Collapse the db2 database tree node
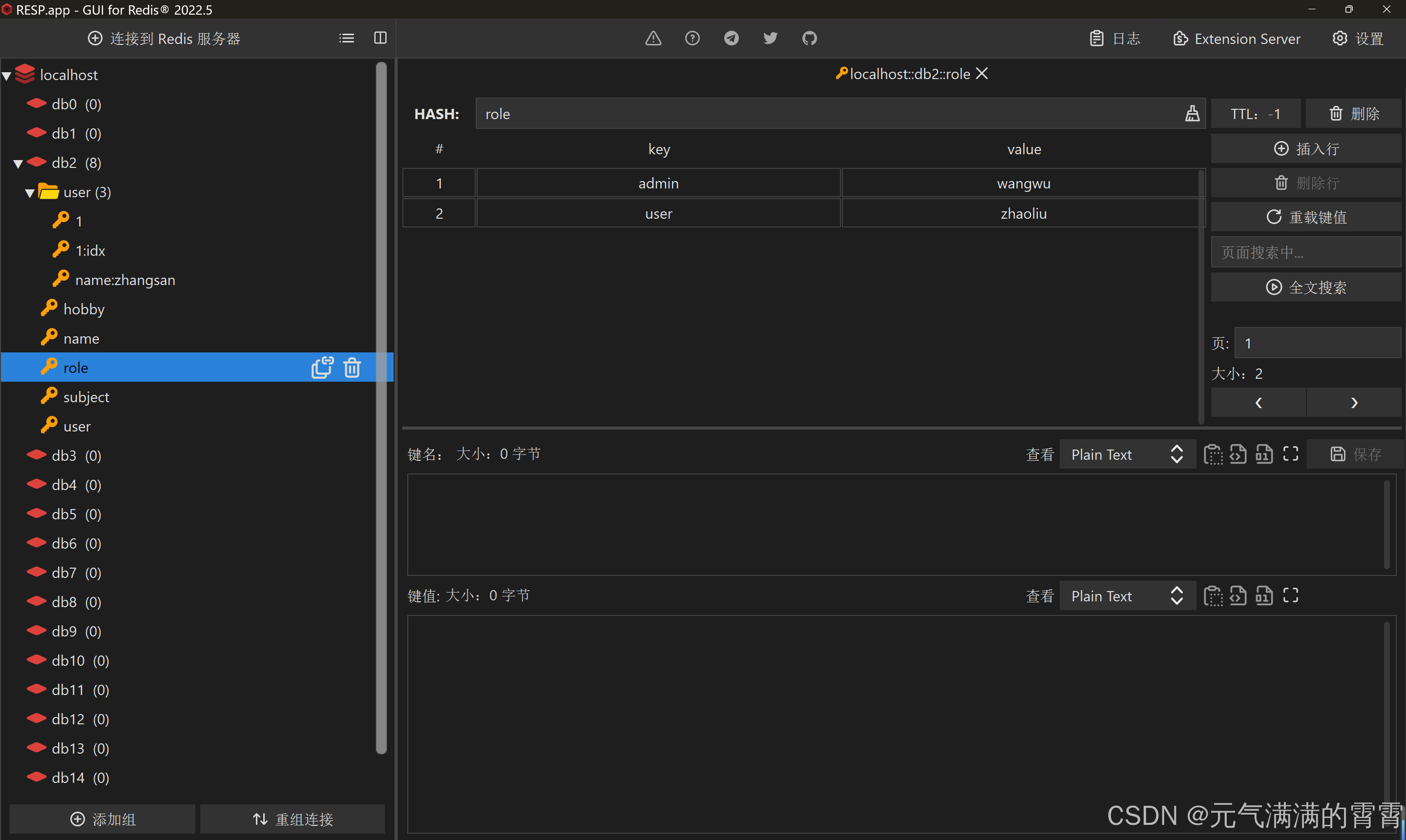The width and height of the screenshot is (1406, 840). click(x=18, y=164)
